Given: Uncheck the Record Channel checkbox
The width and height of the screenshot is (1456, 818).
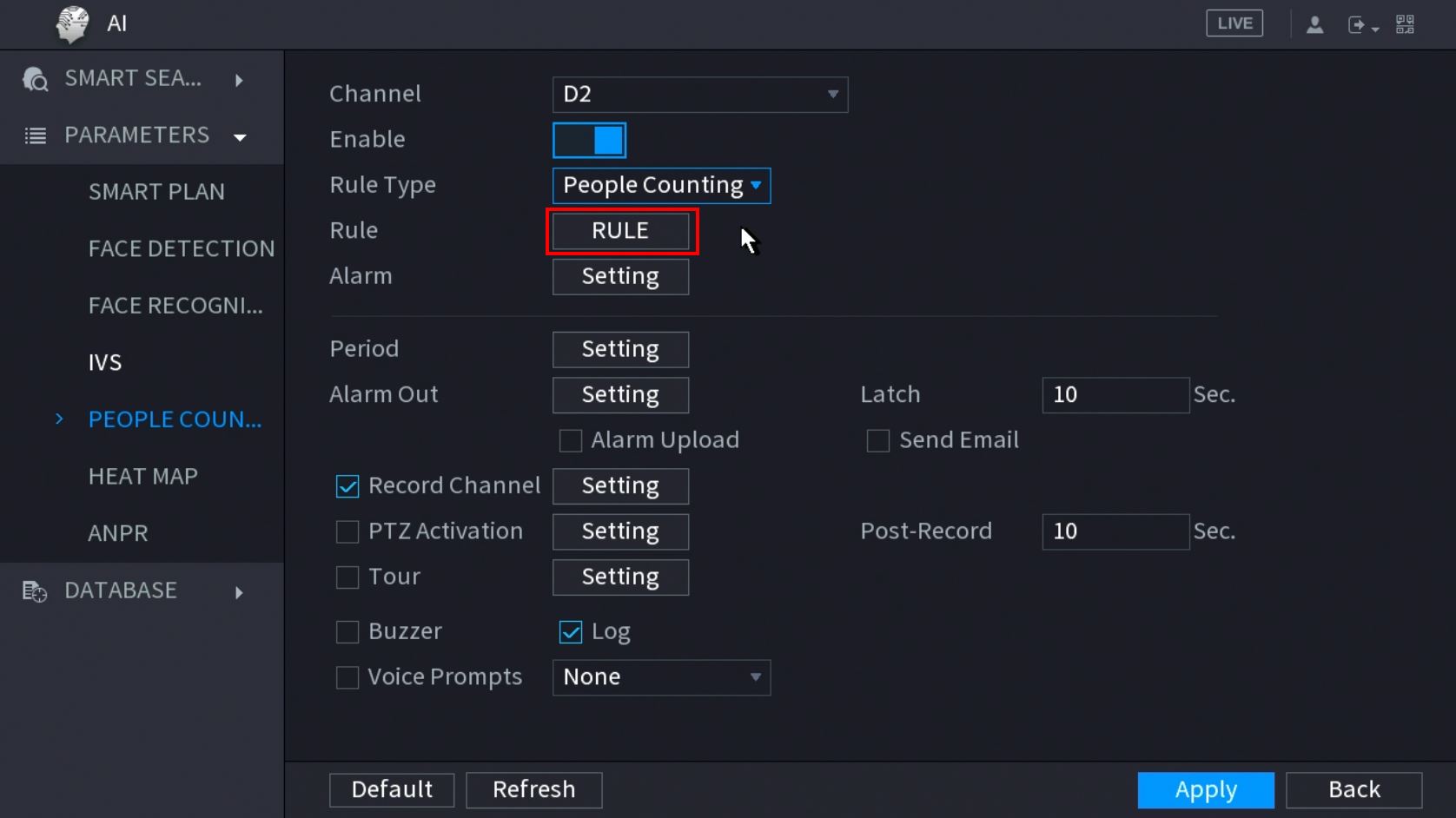Looking at the screenshot, I should [x=347, y=486].
